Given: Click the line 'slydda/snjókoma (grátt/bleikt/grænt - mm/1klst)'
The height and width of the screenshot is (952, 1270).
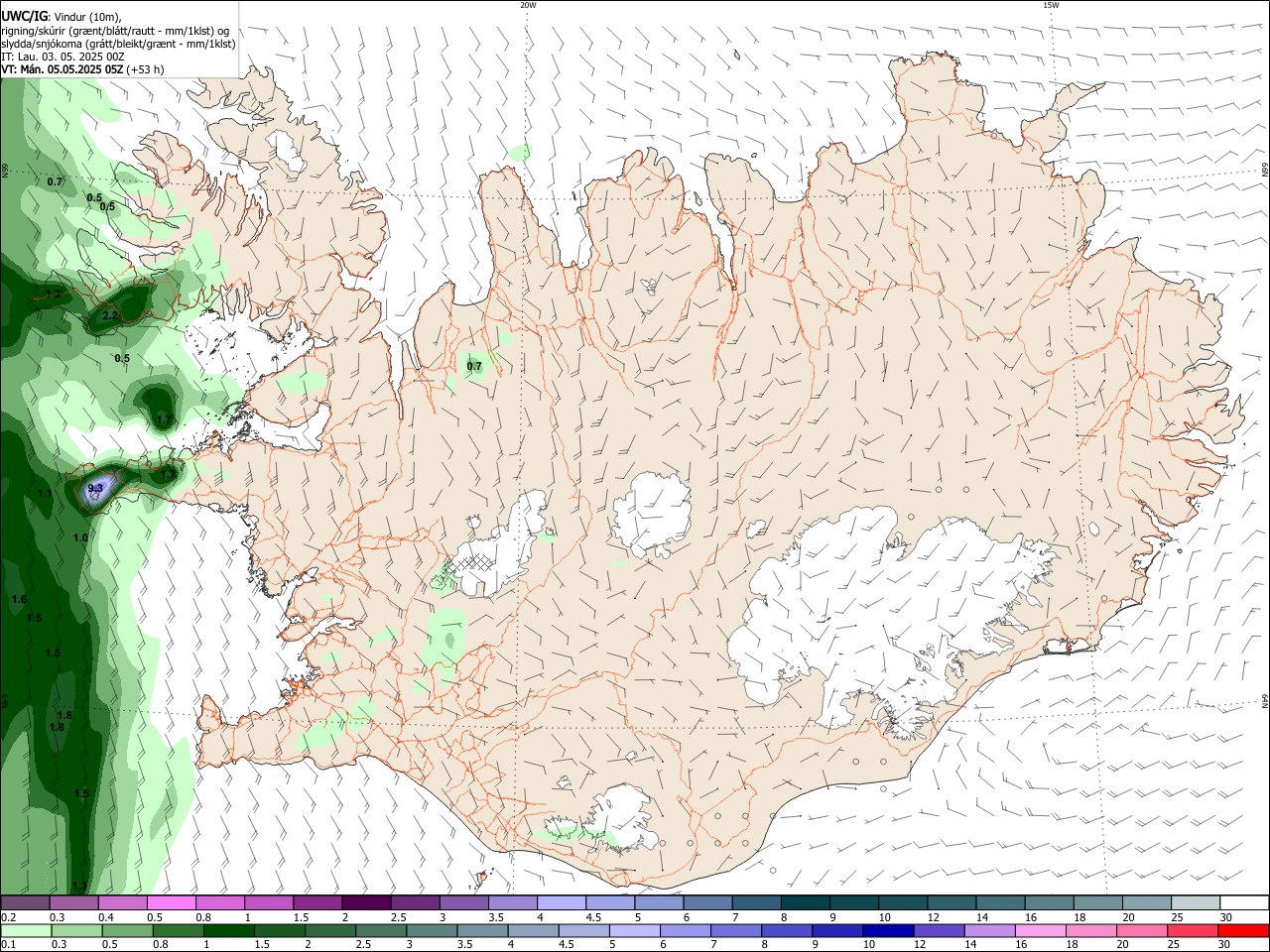Looking at the screenshot, I should (118, 44).
